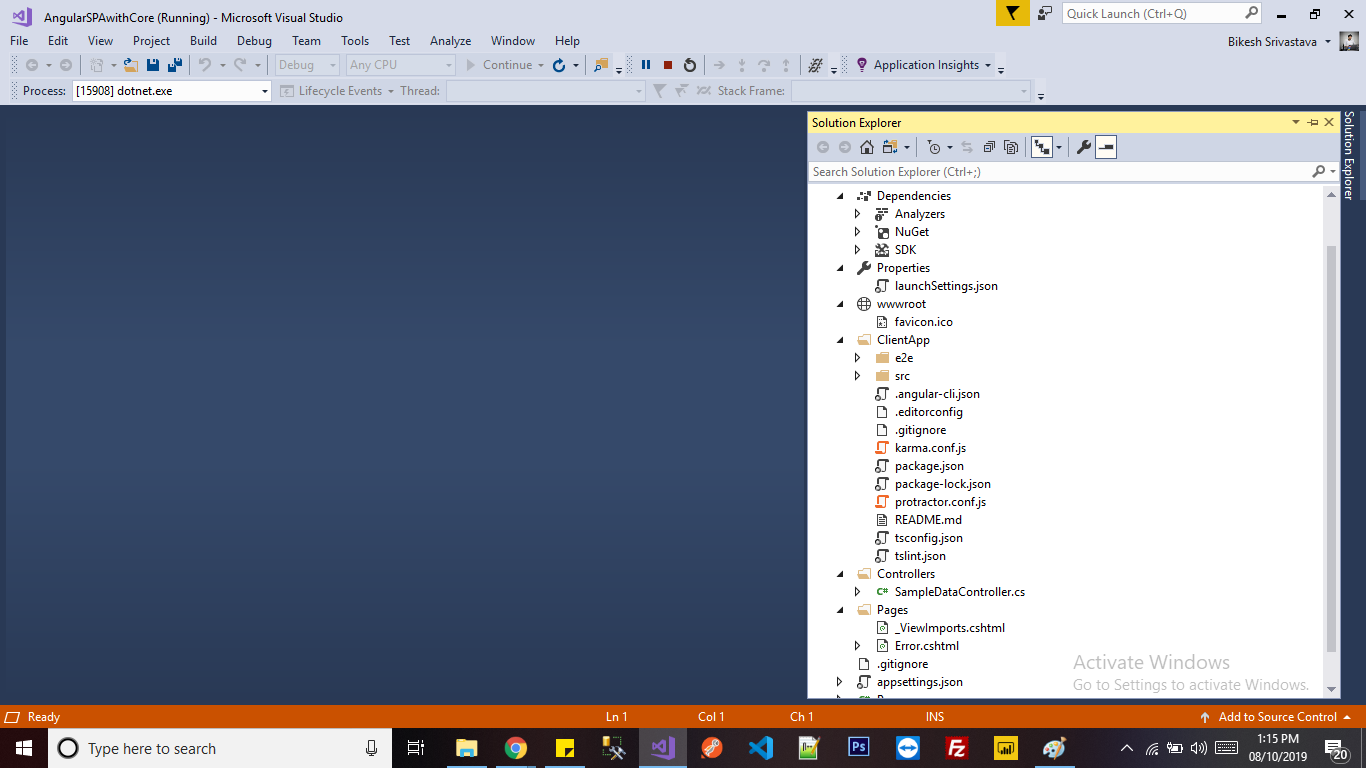Click the Home icon in Solution Explorer toolbar
1366x768 pixels.
pos(866,146)
